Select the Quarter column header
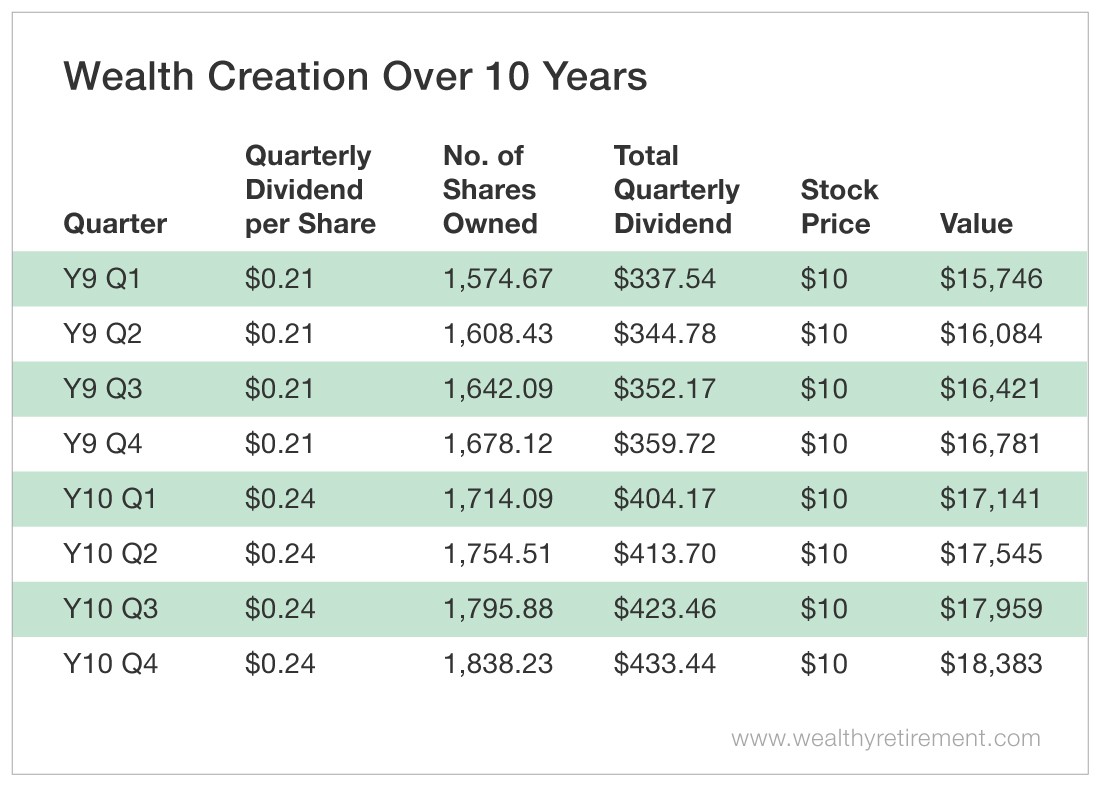Screen dimensions: 1100x786 coord(115,224)
